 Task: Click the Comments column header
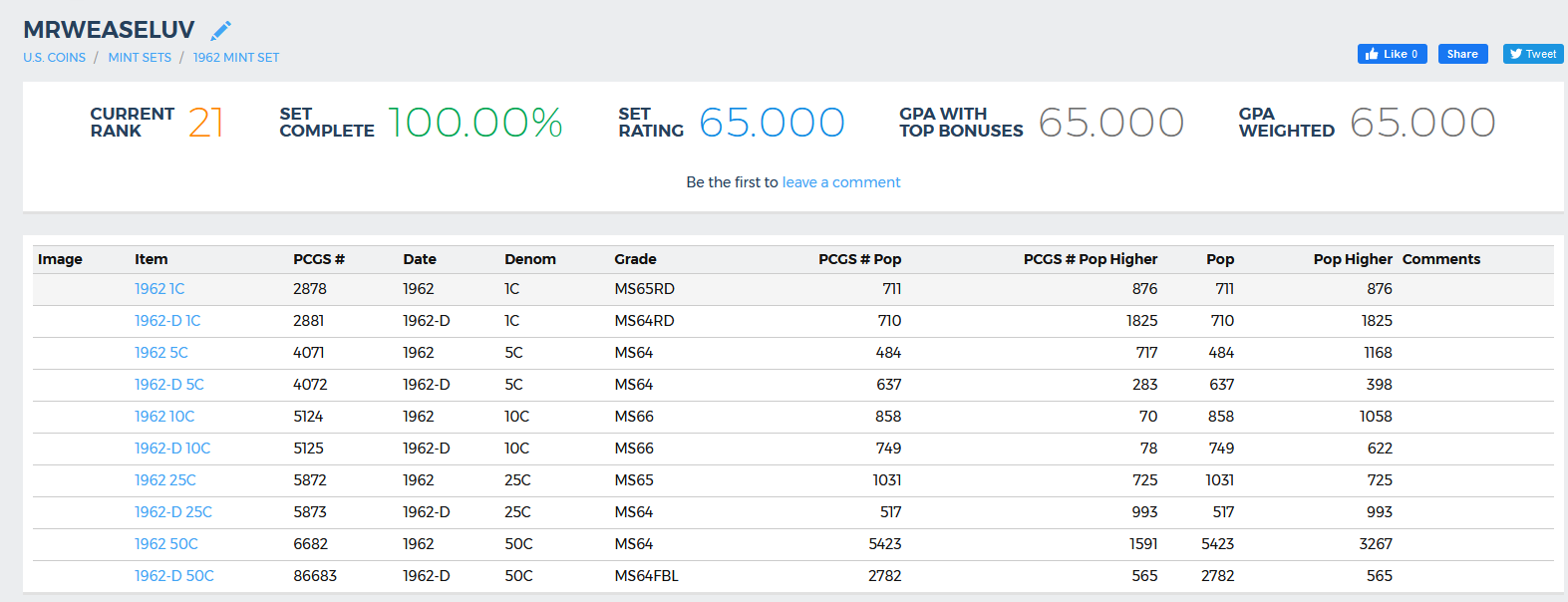tap(1441, 259)
